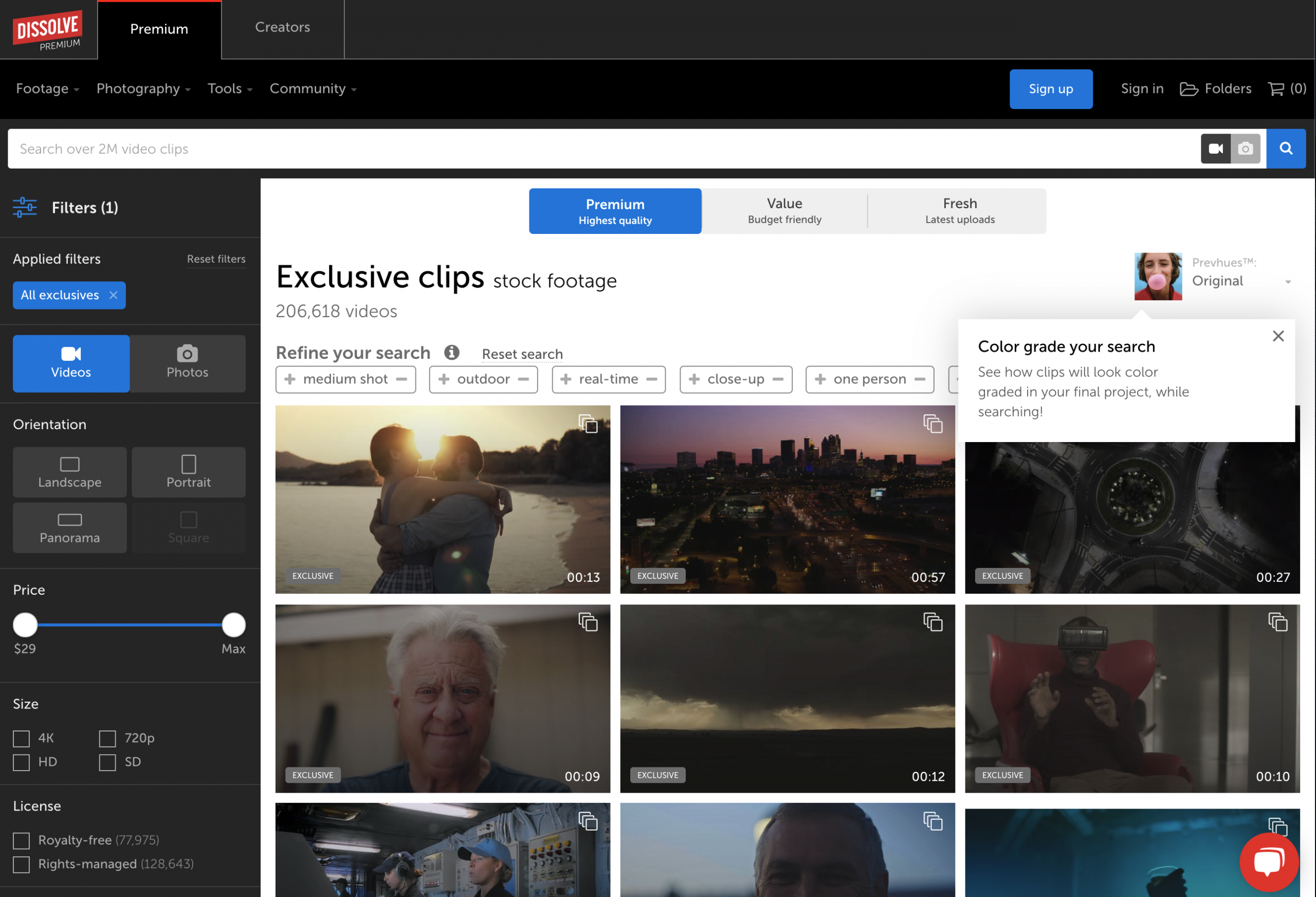Screen dimensions: 1316x897
Task: Click the copy/duplicate icon on elderly man clip
Action: click(587, 623)
